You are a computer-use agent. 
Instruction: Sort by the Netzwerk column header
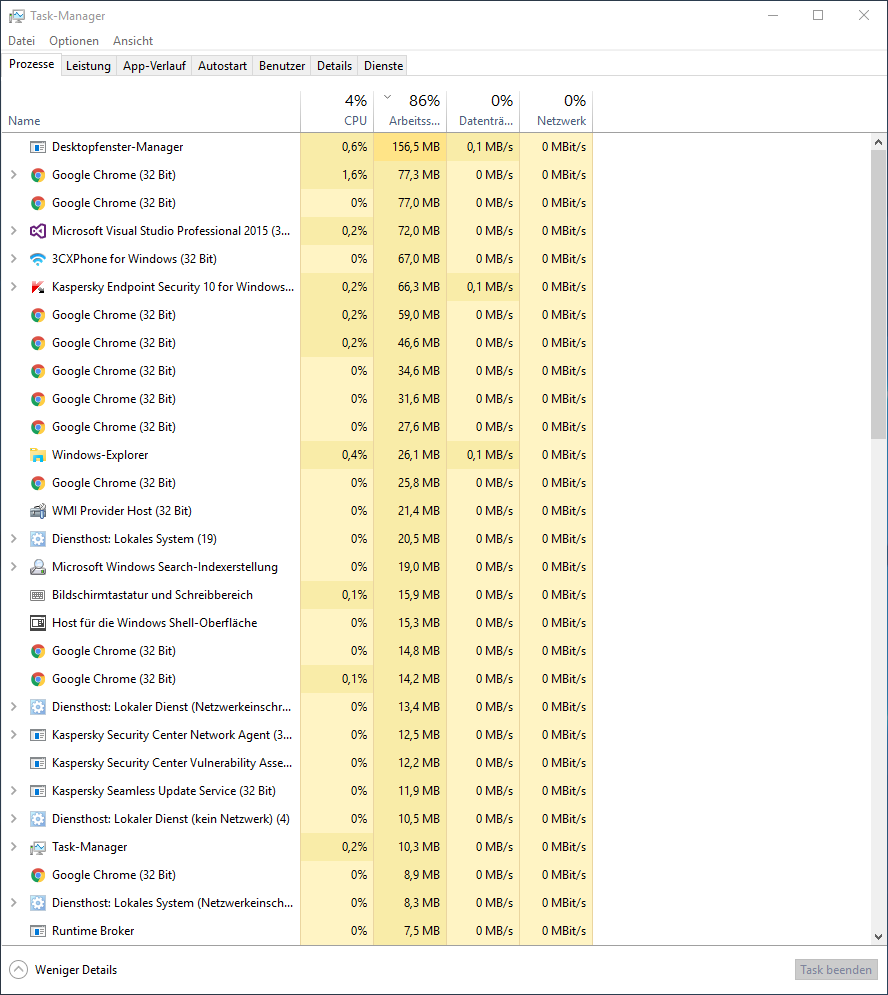point(556,112)
